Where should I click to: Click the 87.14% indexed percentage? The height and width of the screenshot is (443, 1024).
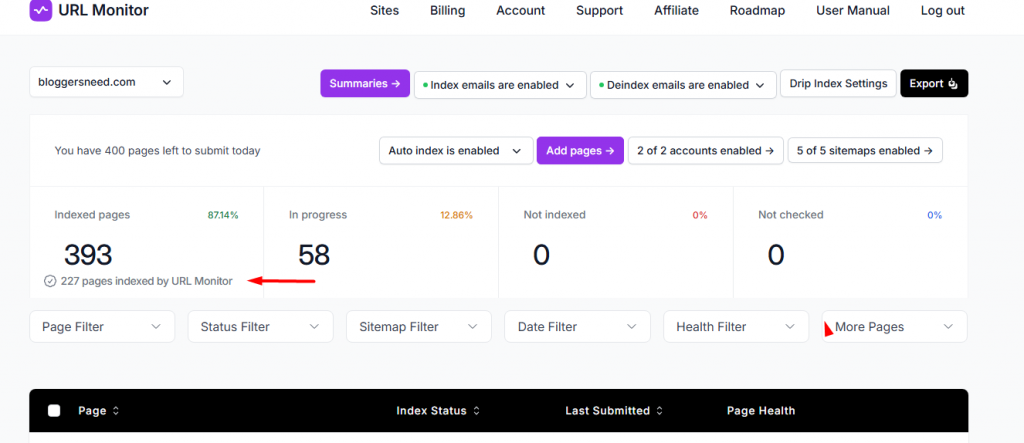point(223,215)
